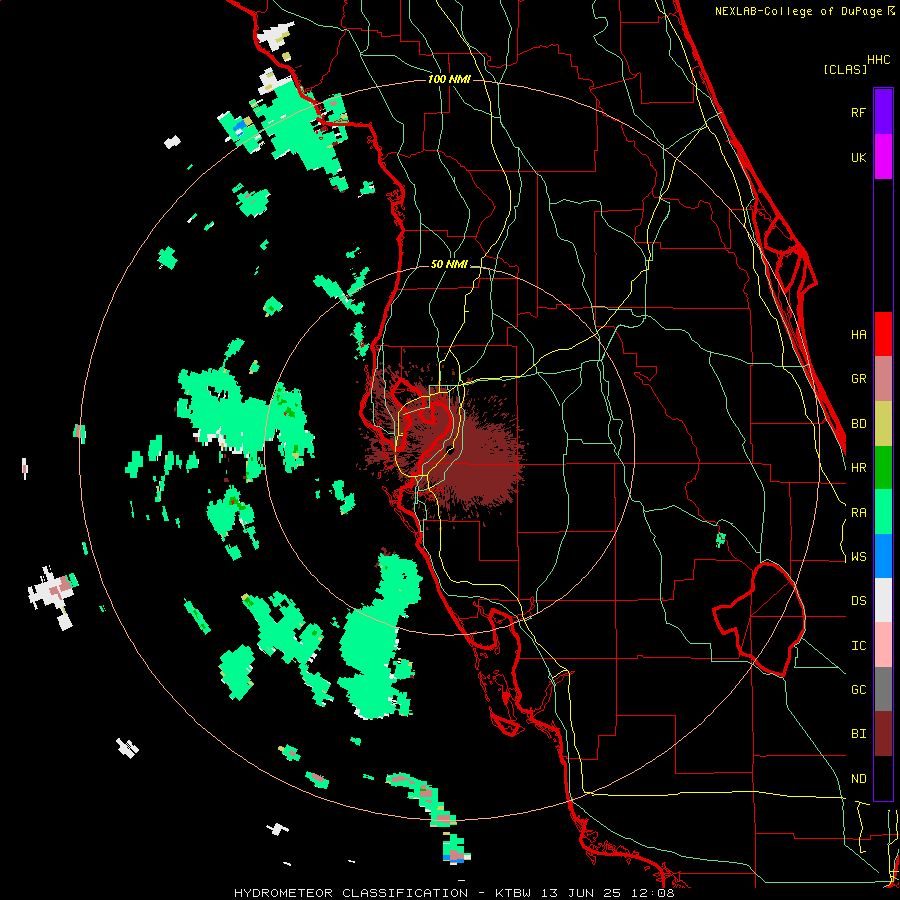Click the 'GC' legend label
Screen dimensions: 900x900
click(x=859, y=689)
